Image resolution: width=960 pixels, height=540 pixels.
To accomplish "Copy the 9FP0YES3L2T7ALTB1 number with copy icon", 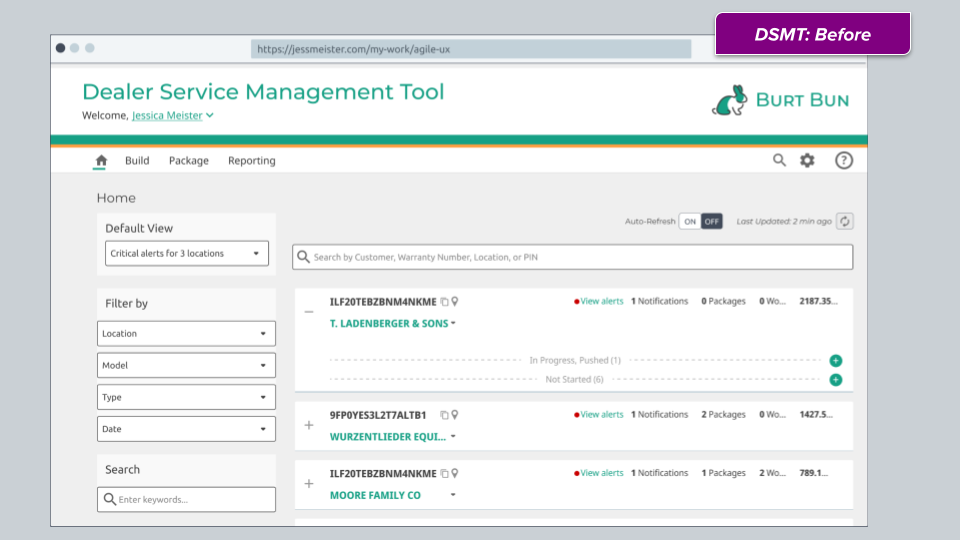I will [x=444, y=415].
